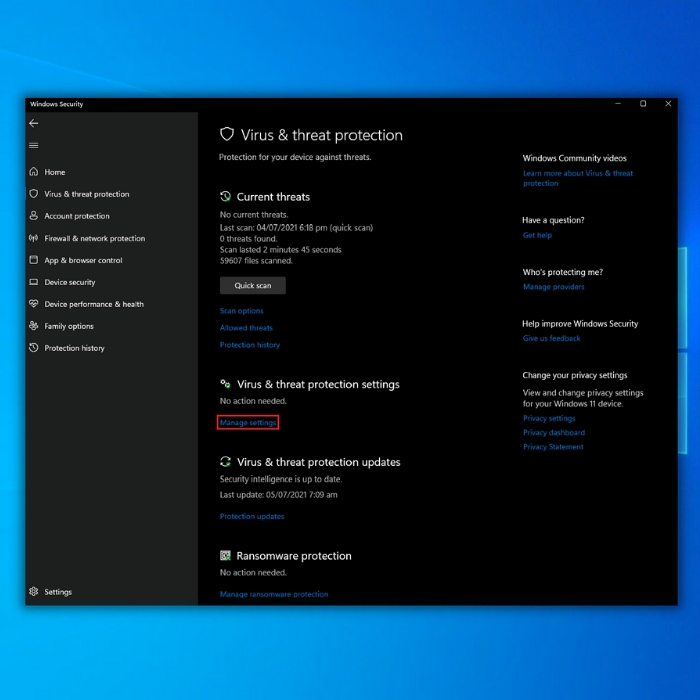This screenshot has height=700, width=700.
Task: Click Give us feedback link
Action: click(551, 338)
